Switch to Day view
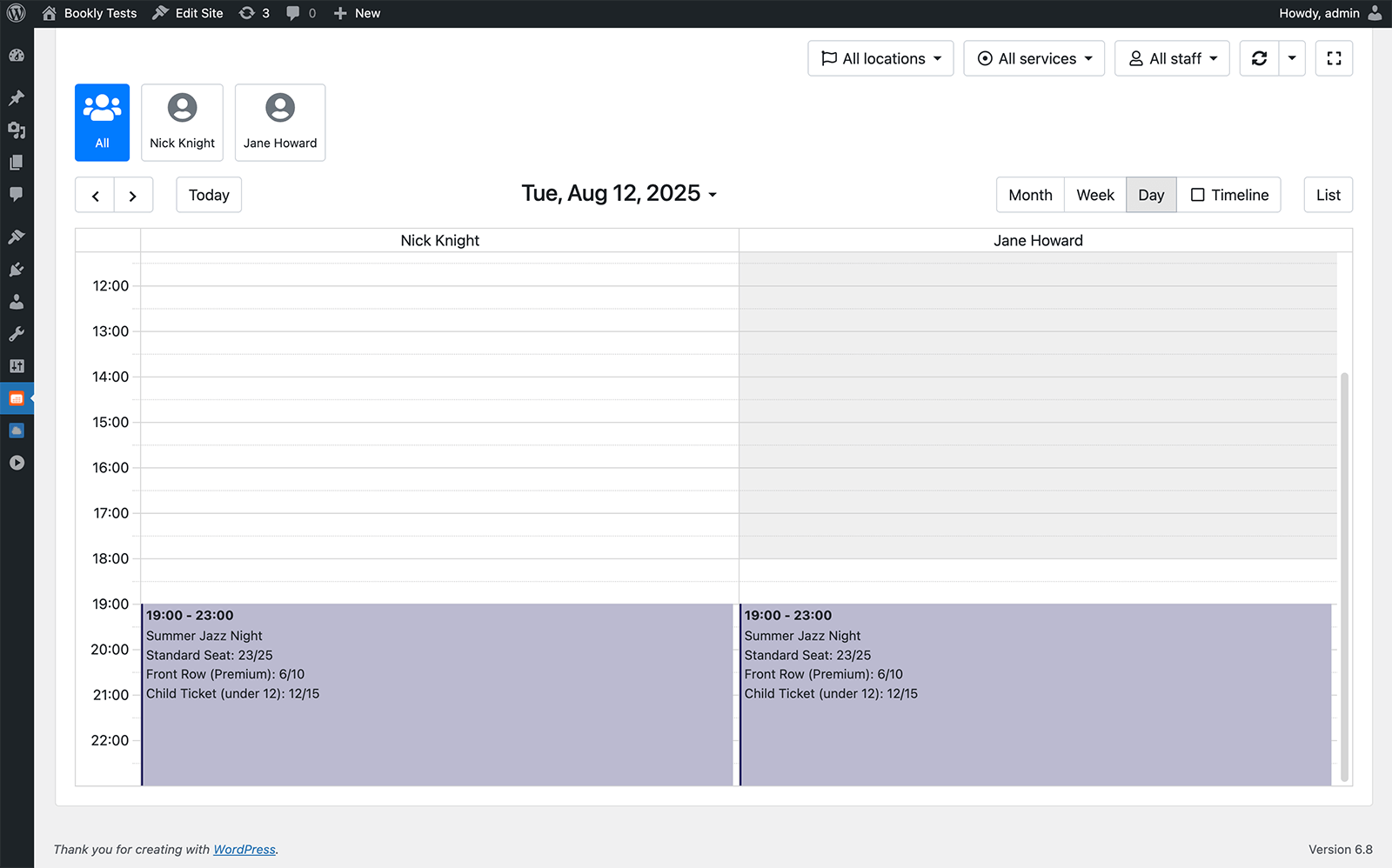The image size is (1392, 868). (1151, 195)
